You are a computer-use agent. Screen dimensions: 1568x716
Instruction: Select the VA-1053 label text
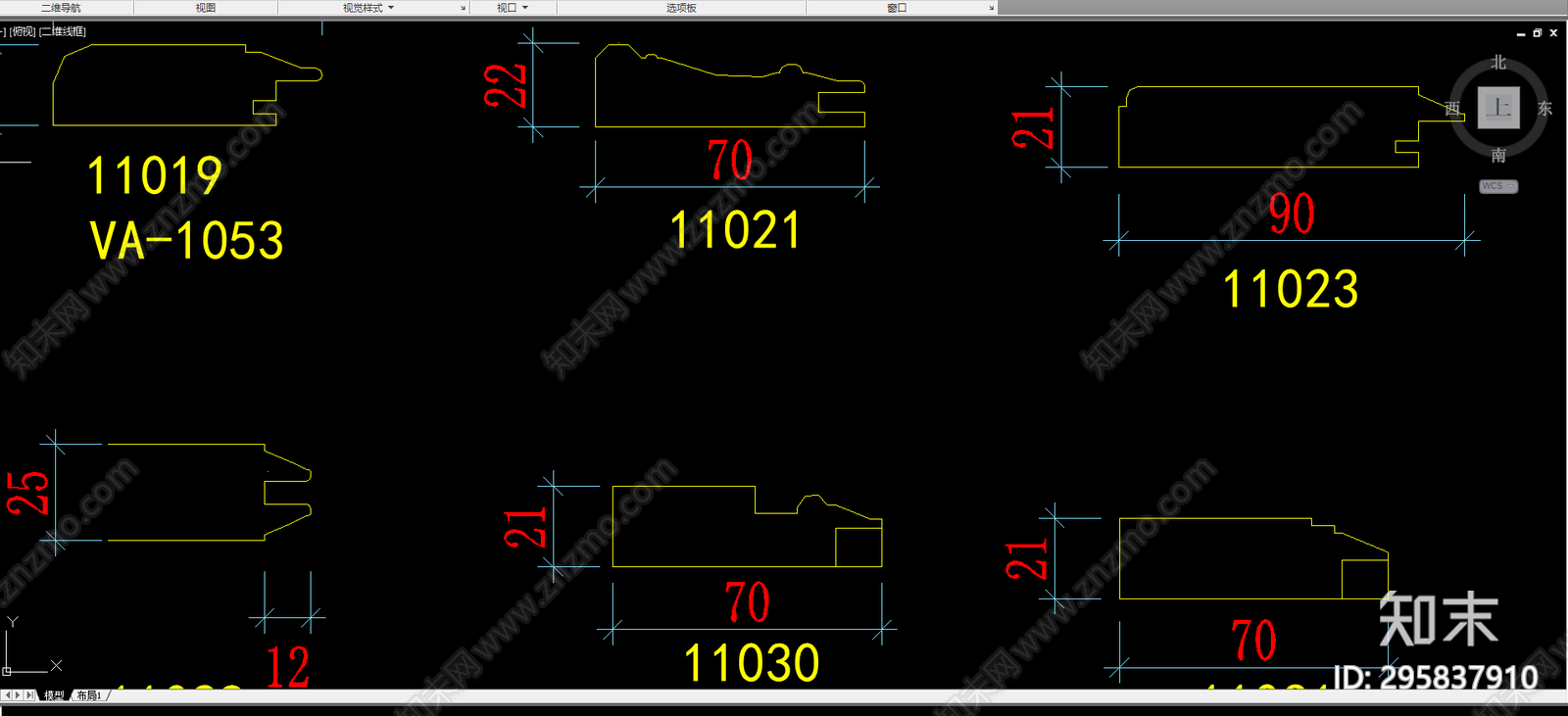[186, 240]
